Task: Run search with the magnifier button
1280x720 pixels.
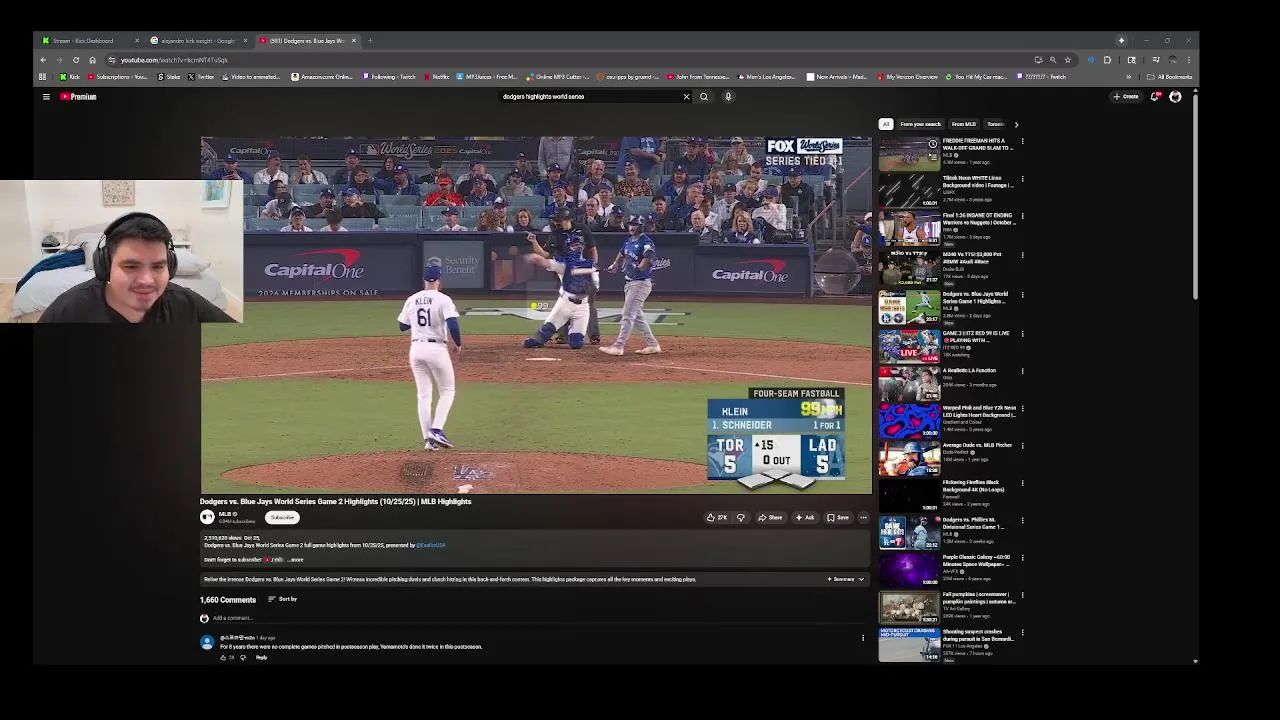Action: [704, 97]
